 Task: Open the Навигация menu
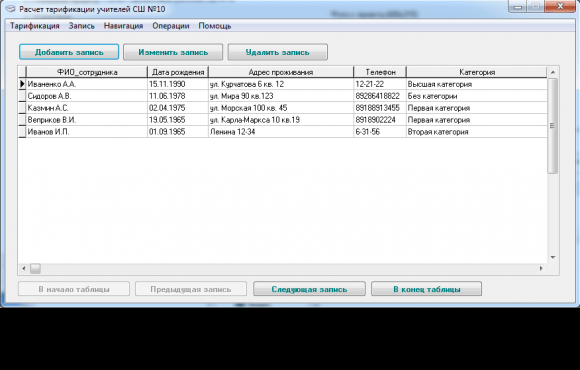tap(123, 26)
